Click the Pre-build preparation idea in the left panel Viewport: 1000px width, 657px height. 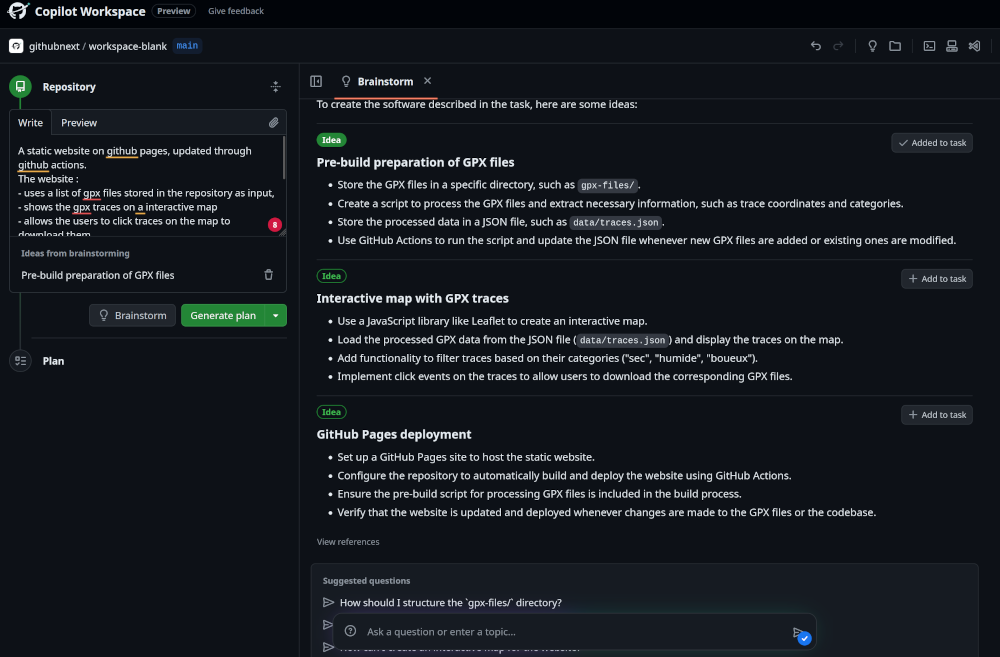[x=98, y=275]
